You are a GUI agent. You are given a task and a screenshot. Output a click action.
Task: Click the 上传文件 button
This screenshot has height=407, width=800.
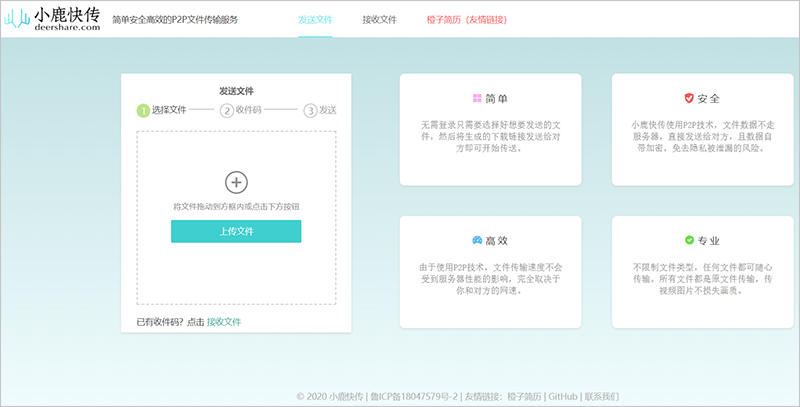[236, 231]
